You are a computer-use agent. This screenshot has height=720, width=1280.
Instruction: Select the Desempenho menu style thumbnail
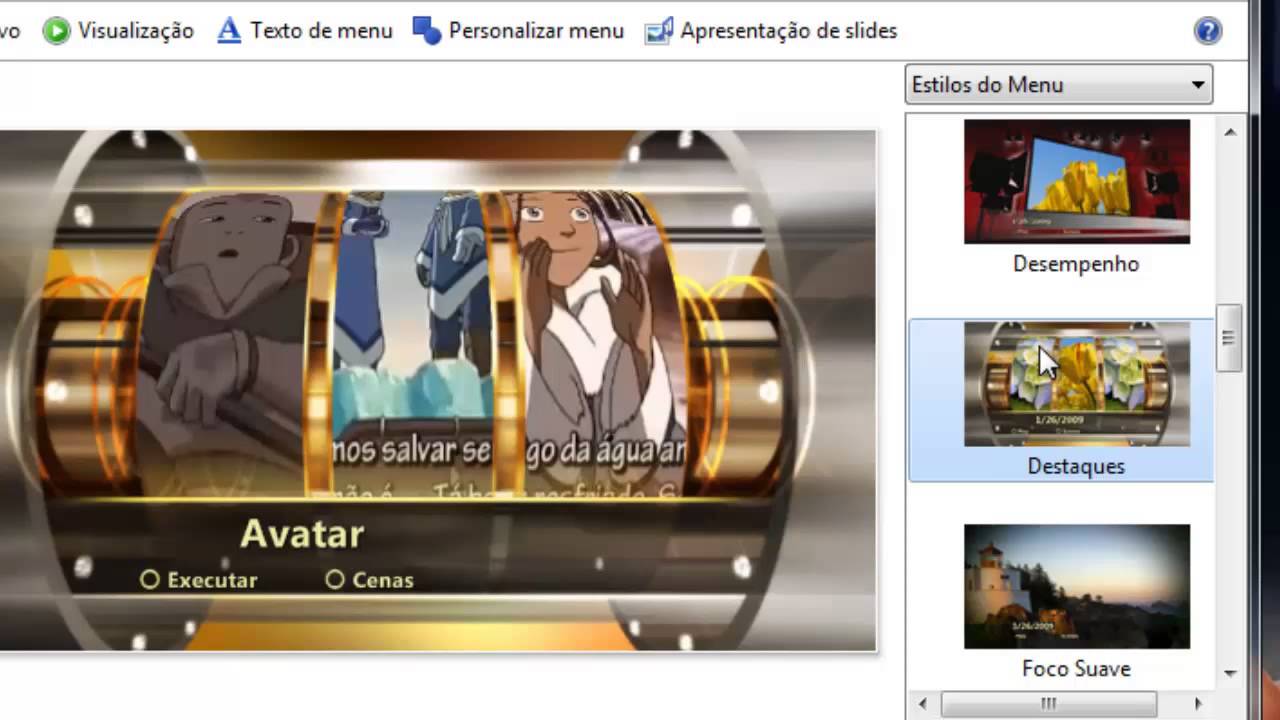point(1077,181)
